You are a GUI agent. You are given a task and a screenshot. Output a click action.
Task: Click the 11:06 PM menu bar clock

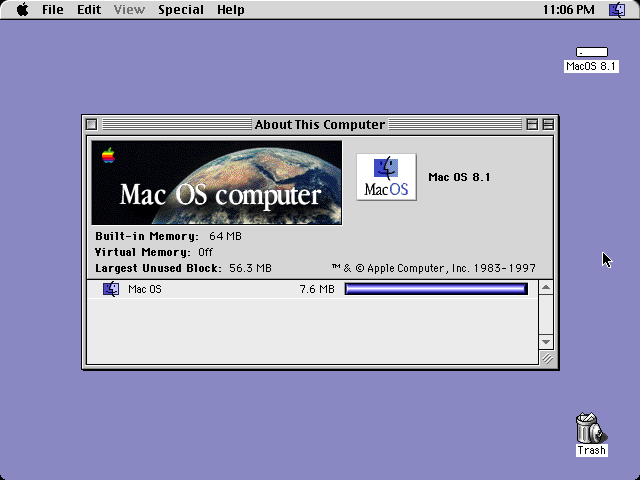tap(568, 9)
